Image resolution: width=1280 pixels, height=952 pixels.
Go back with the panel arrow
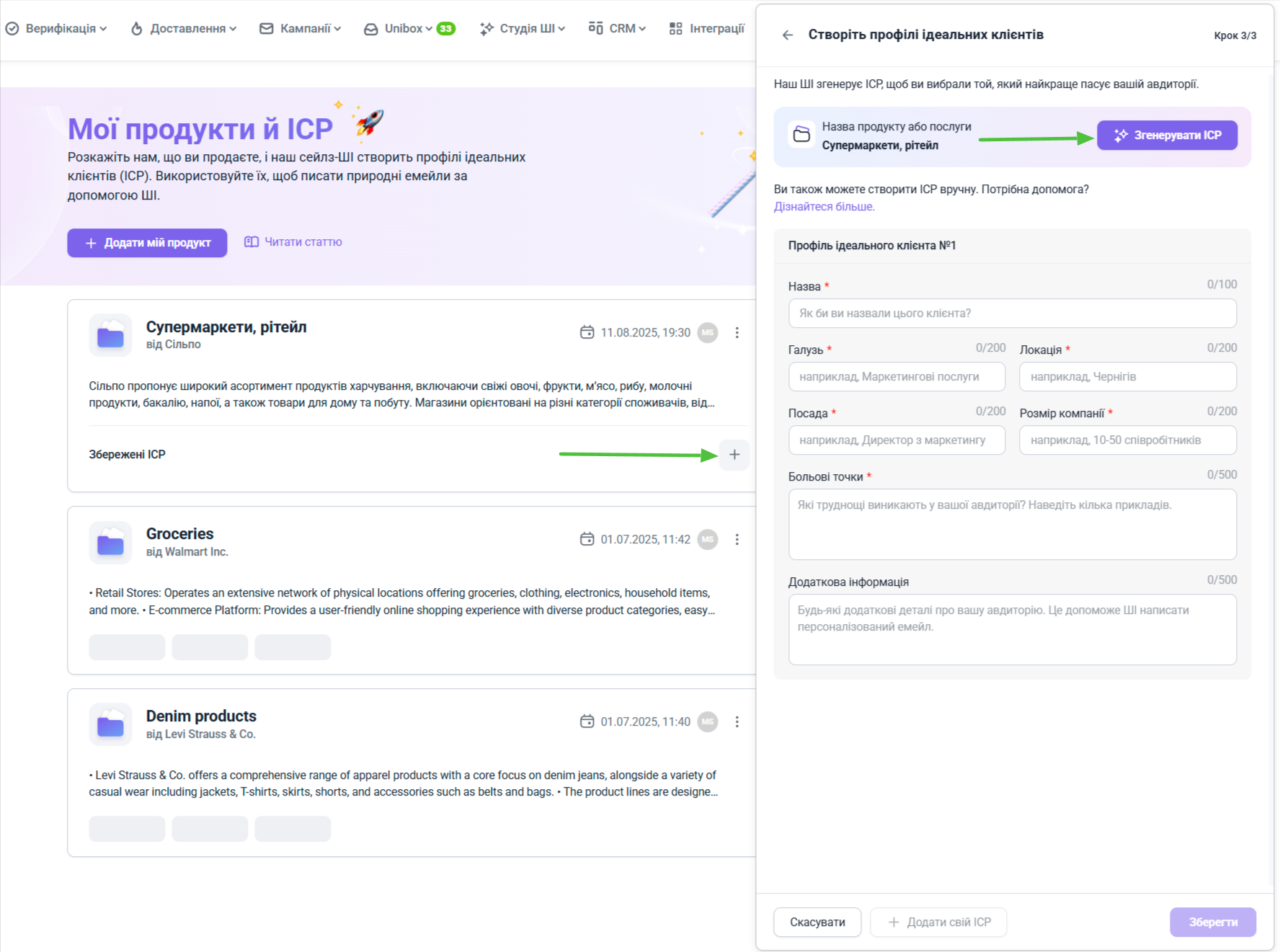[788, 35]
